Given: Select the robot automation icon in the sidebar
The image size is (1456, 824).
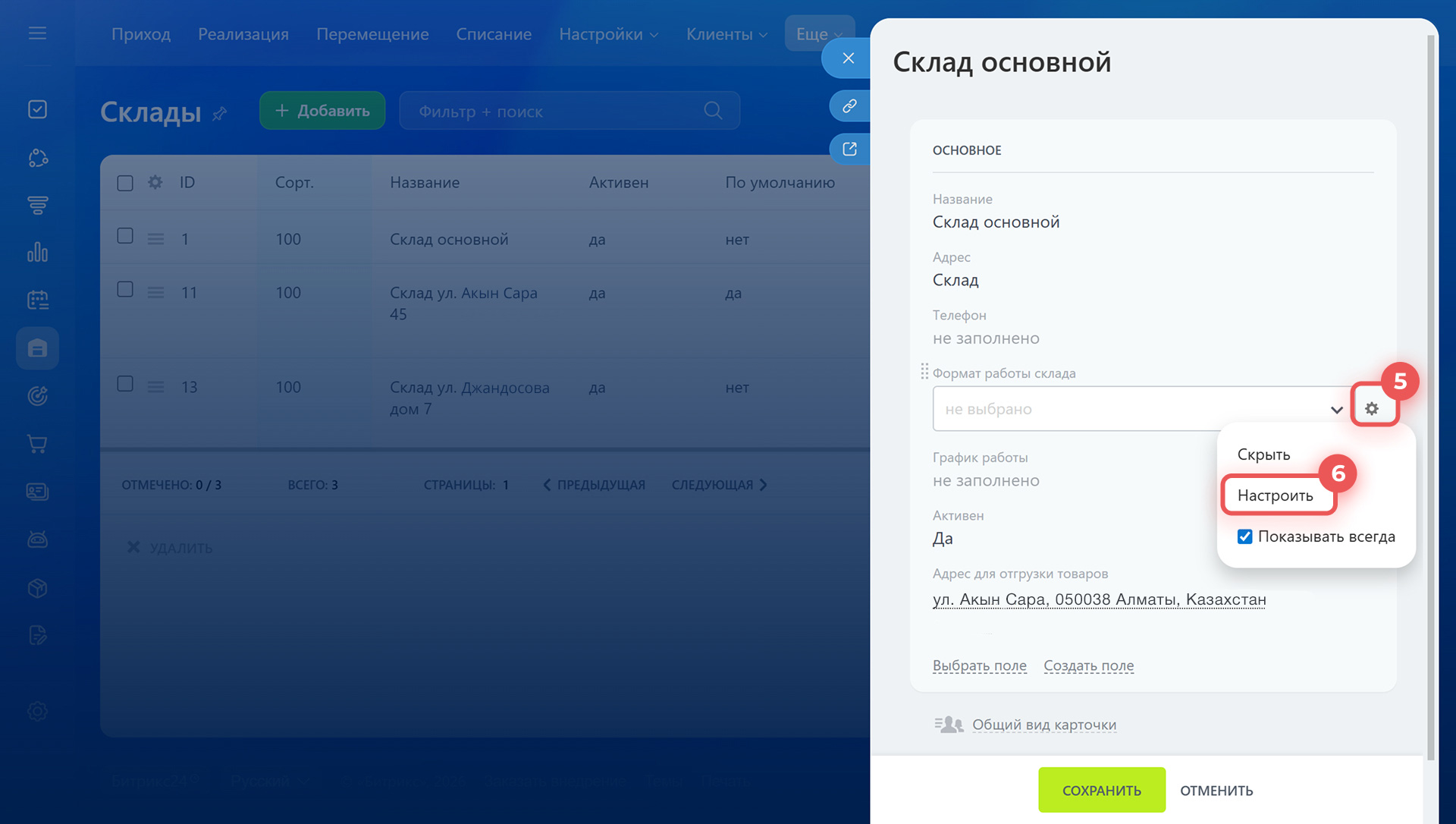Looking at the screenshot, I should click(x=37, y=539).
